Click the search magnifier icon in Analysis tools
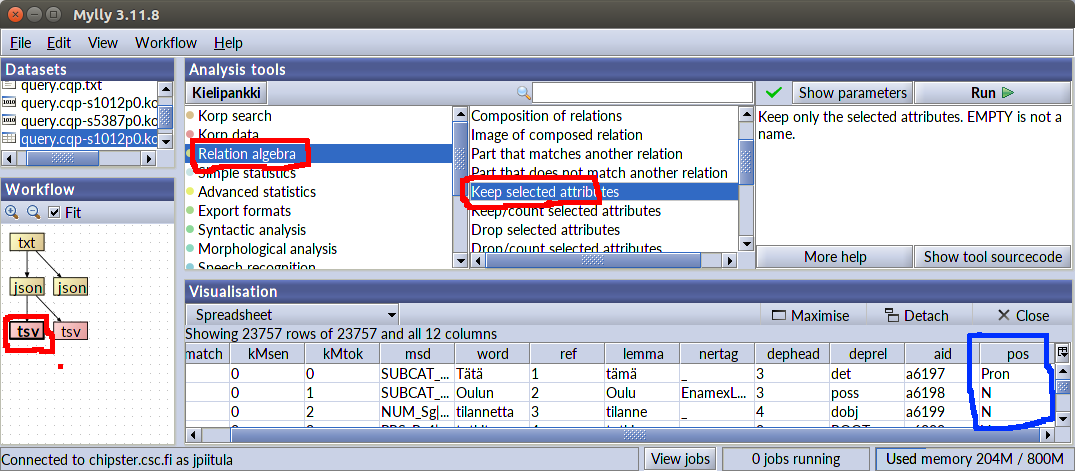This screenshot has height=471, width=1075. pyautogui.click(x=523, y=93)
